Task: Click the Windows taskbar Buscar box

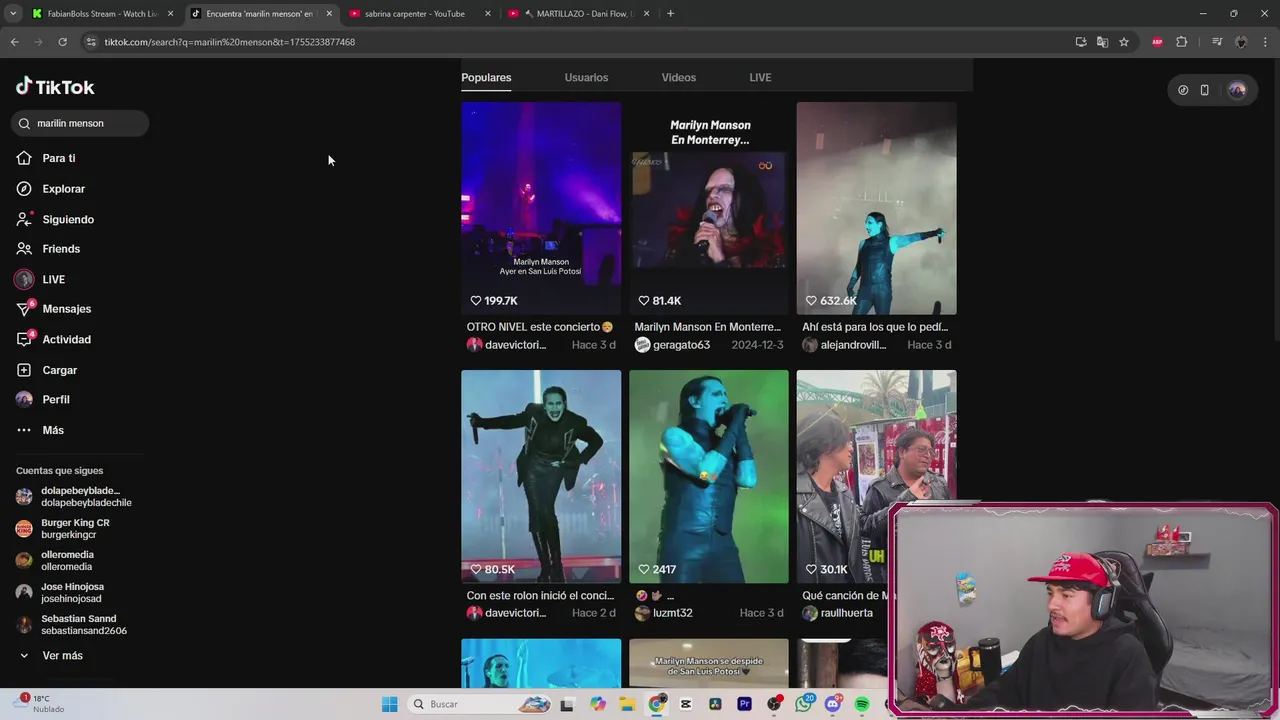Action: click(480, 704)
